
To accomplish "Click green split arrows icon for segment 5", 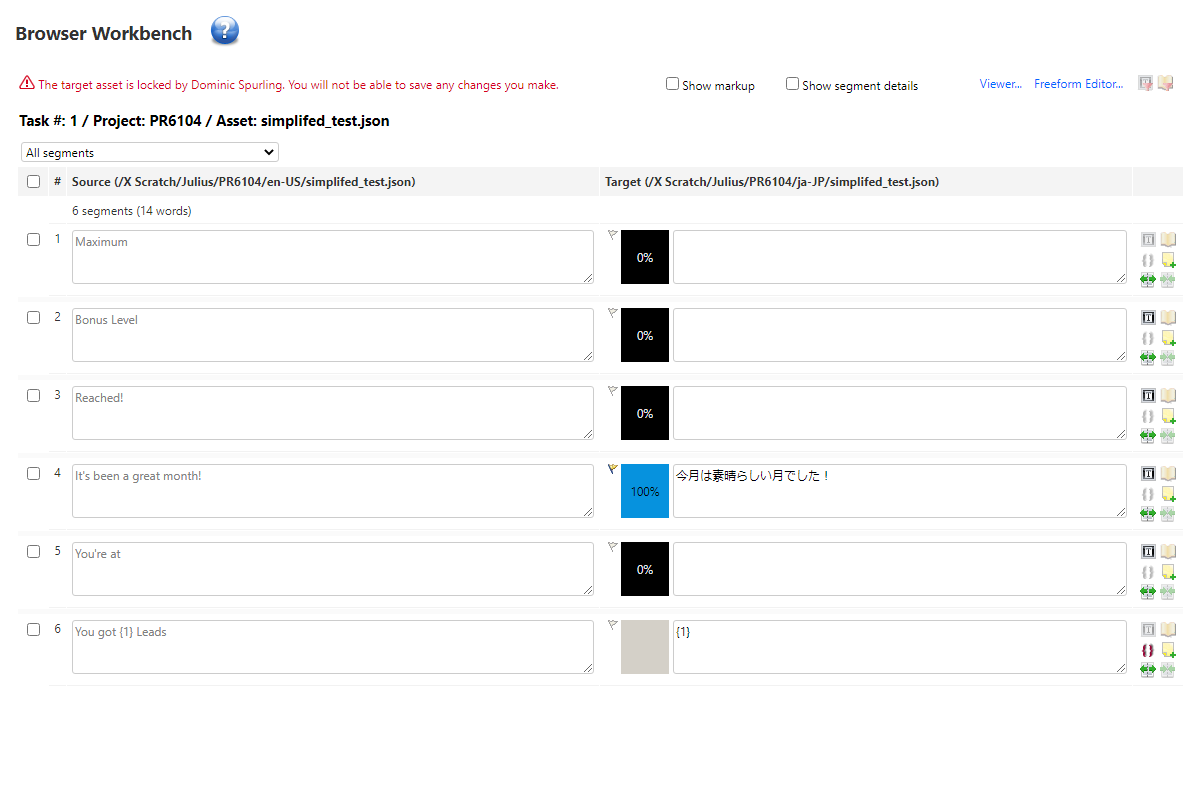I will (x=1148, y=592).
